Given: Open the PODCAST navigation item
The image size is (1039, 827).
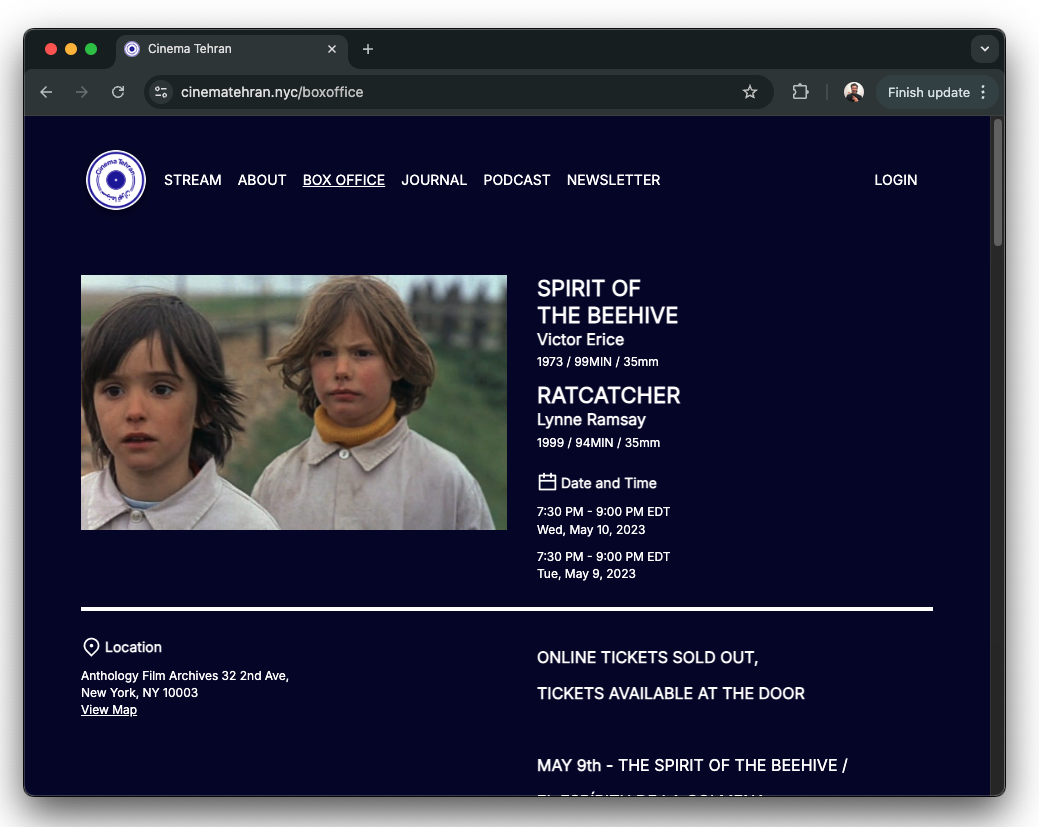Looking at the screenshot, I should click(517, 180).
